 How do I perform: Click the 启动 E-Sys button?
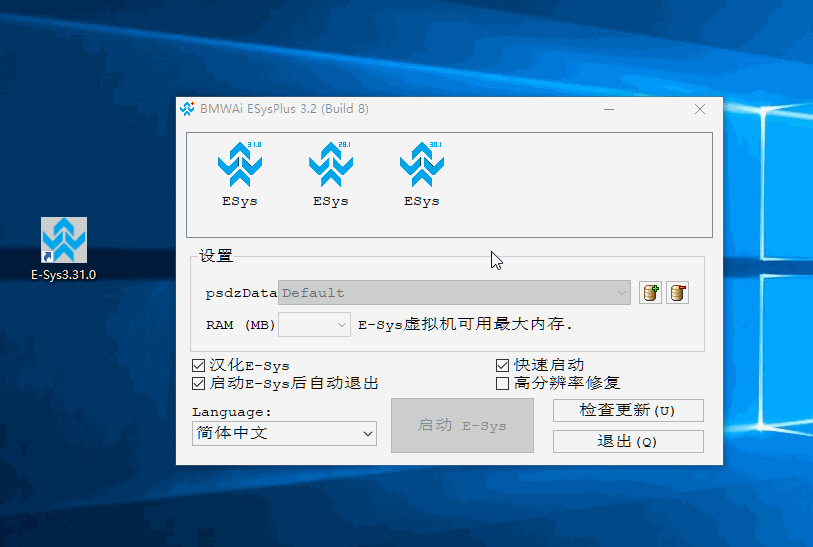(x=462, y=426)
